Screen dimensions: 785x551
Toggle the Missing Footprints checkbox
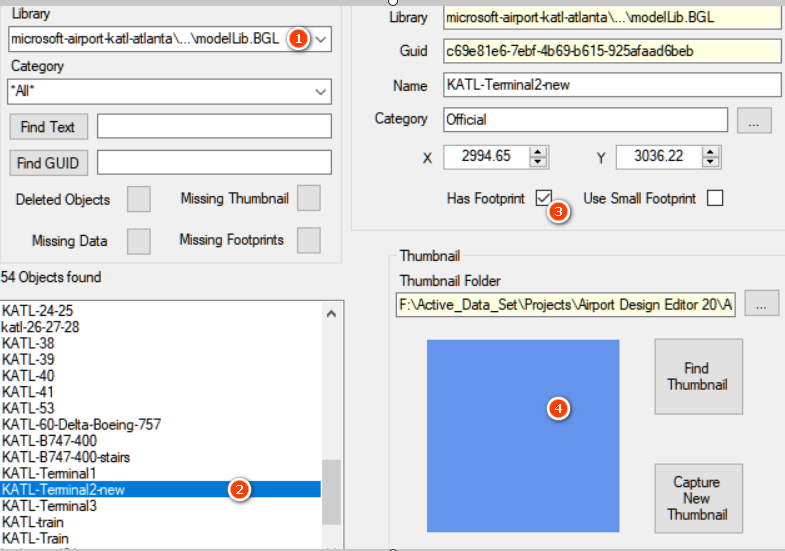309,240
